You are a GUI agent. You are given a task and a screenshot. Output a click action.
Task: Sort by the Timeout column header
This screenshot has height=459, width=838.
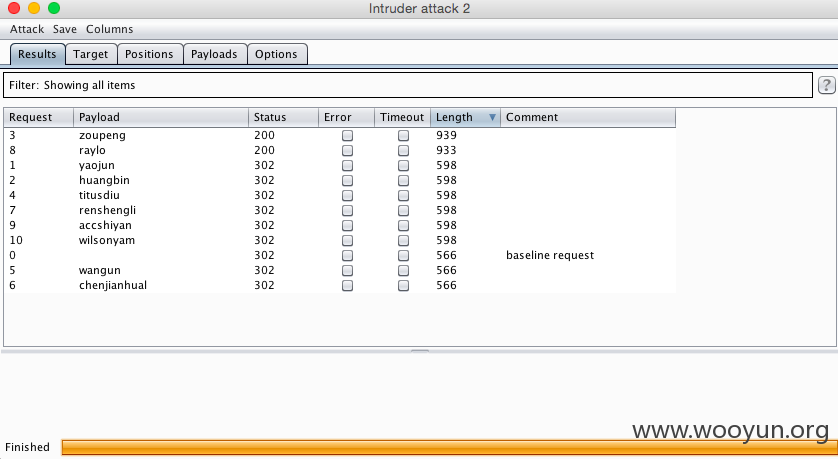coord(402,117)
